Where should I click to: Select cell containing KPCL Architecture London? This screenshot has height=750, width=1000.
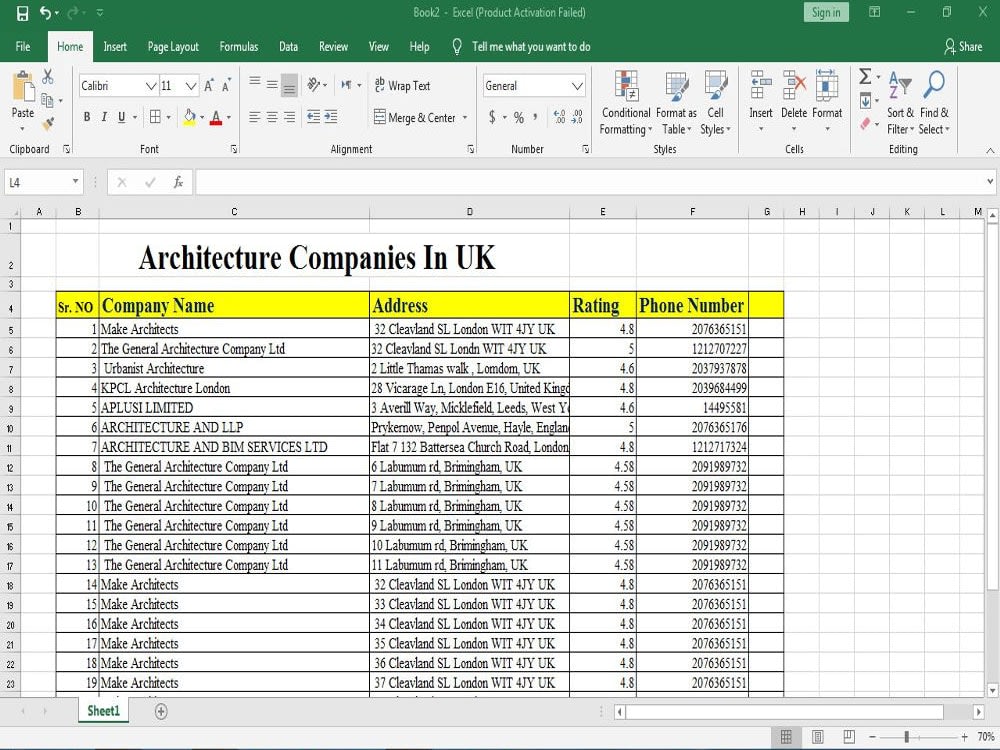tap(234, 388)
